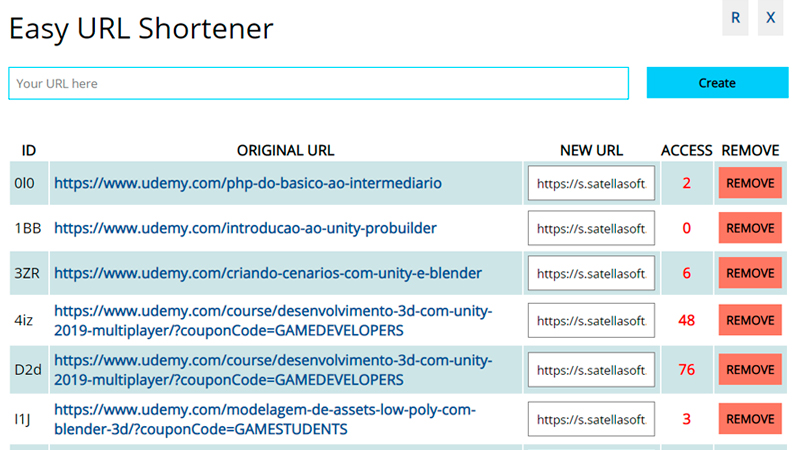Click the access count 0
This screenshot has height=450, width=800.
tap(687, 228)
